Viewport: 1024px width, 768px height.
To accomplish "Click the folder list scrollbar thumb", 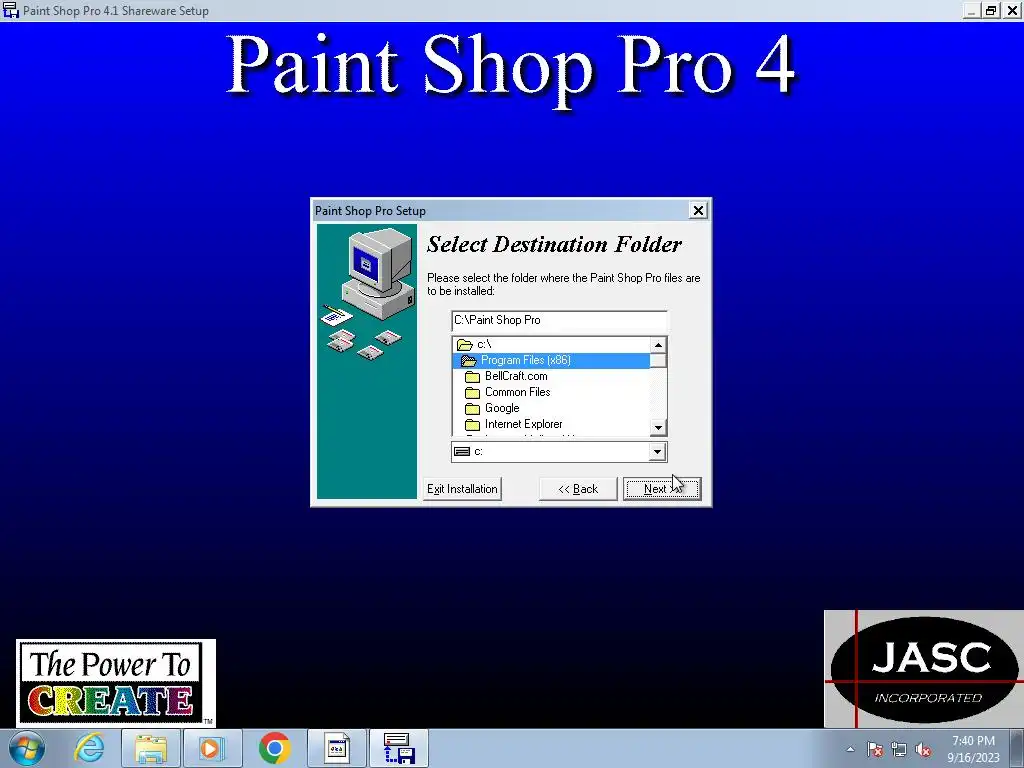I will [658, 360].
